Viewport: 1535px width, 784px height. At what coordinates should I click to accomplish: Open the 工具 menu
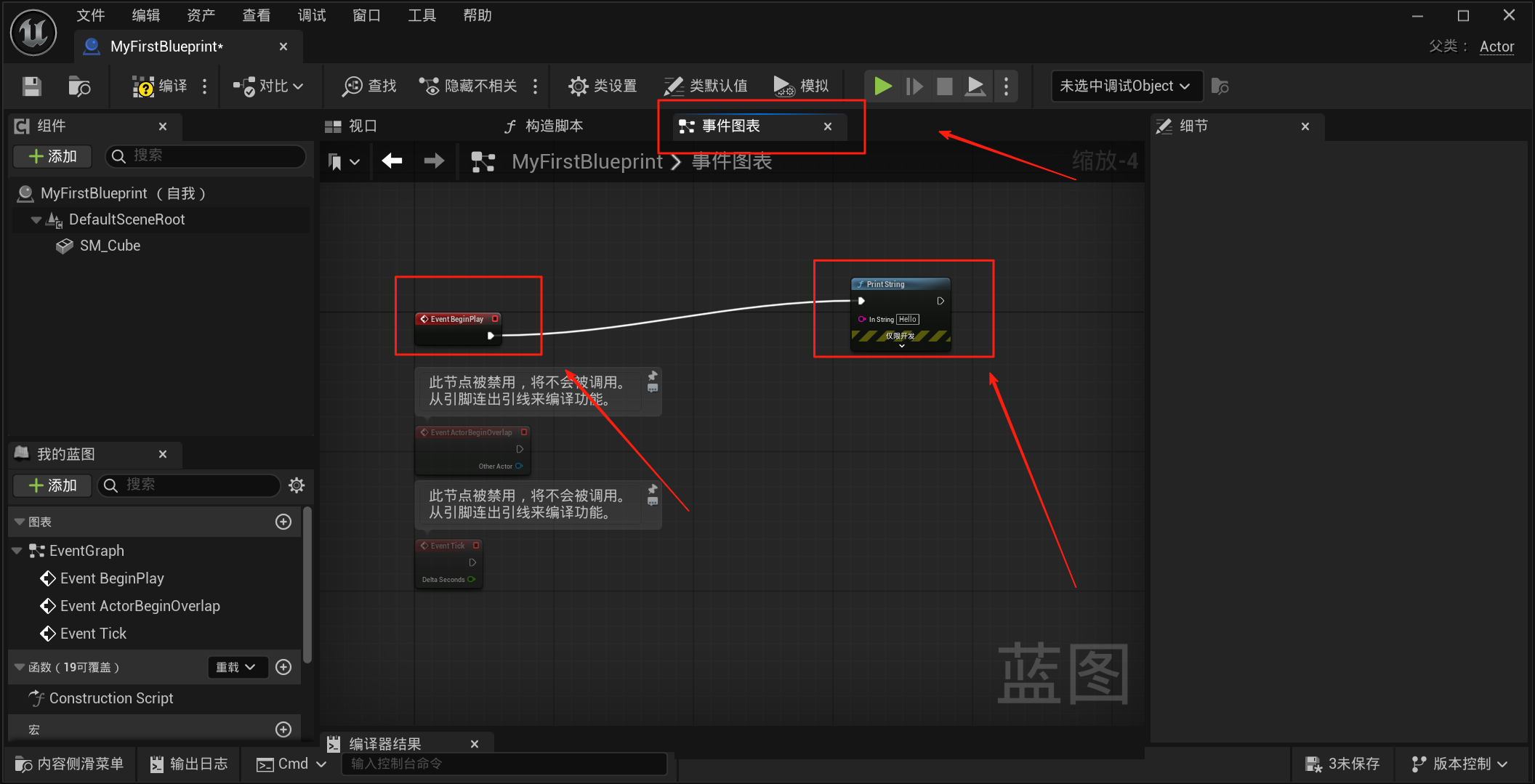422,15
